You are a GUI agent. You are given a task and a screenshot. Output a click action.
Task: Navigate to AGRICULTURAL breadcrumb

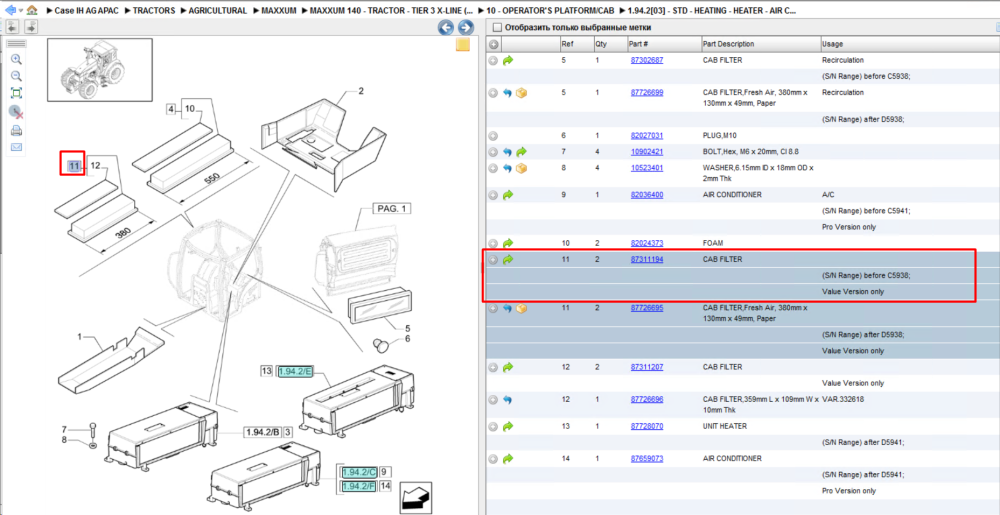point(217,11)
